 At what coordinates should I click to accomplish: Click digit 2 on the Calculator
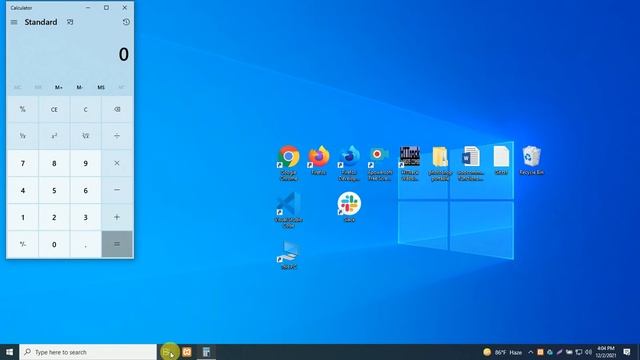tap(54, 217)
